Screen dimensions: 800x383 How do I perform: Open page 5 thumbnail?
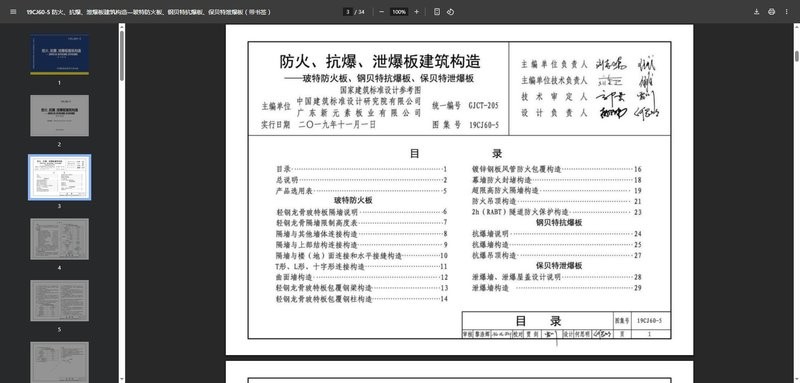[x=59, y=301]
